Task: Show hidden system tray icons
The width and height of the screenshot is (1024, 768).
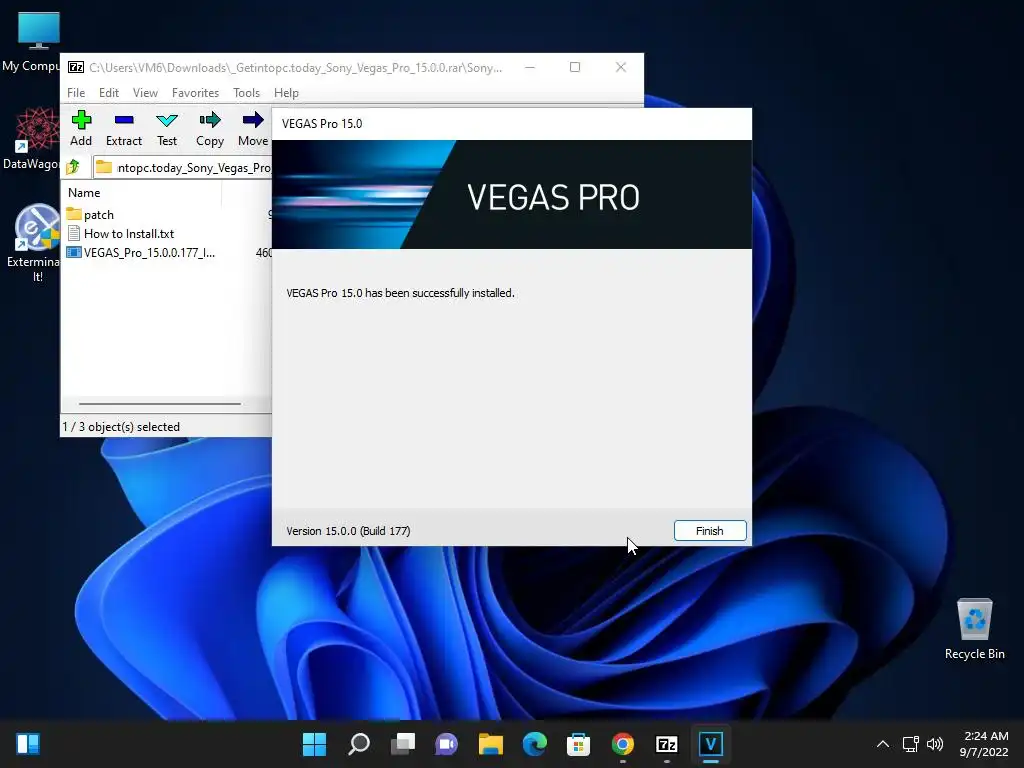Action: [x=882, y=744]
